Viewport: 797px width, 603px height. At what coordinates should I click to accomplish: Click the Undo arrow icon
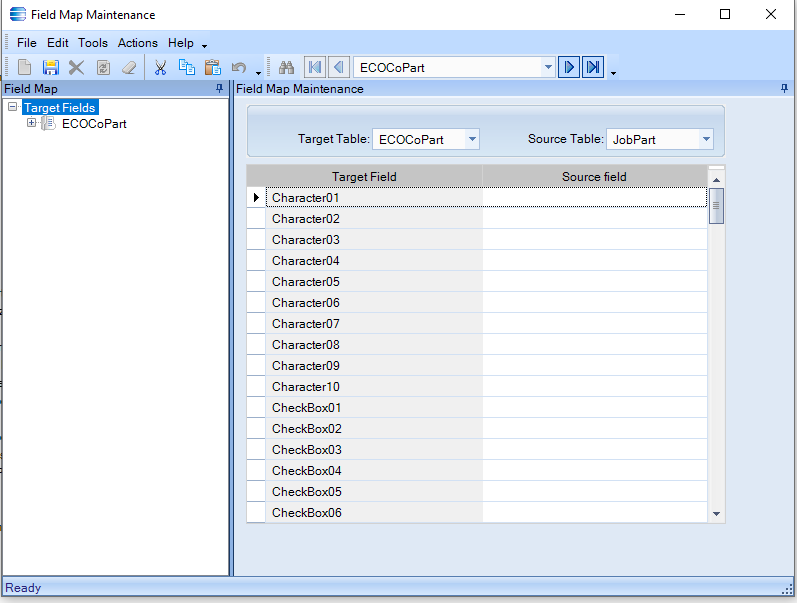(x=239, y=67)
